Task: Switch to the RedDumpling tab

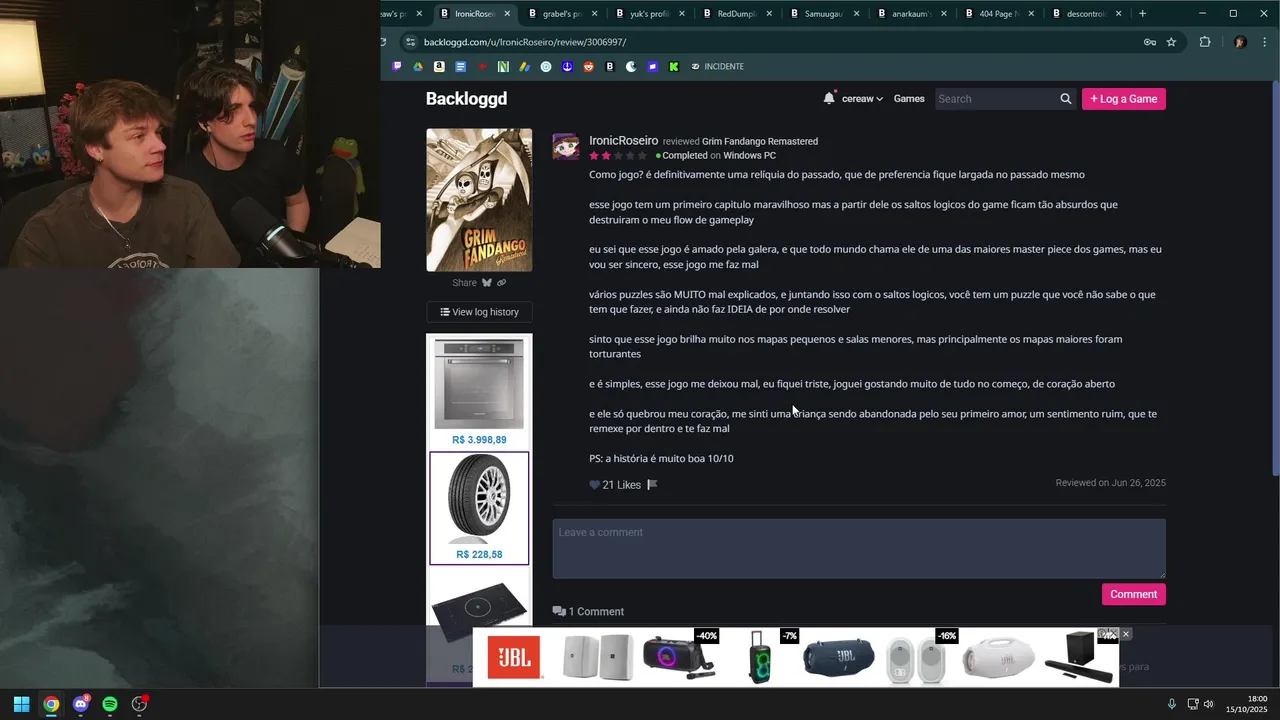Action: (738, 14)
